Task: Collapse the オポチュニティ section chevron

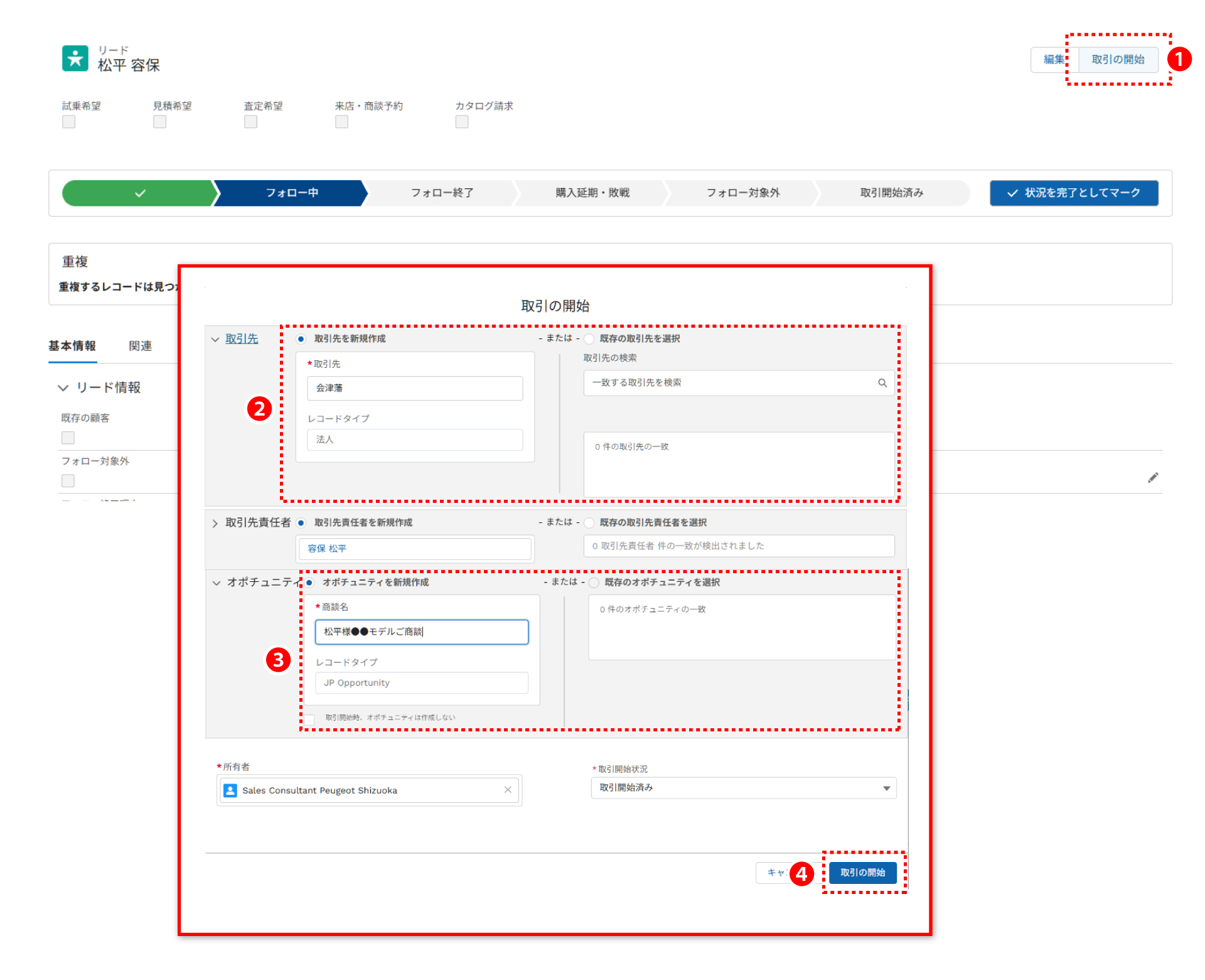Action: point(217,583)
